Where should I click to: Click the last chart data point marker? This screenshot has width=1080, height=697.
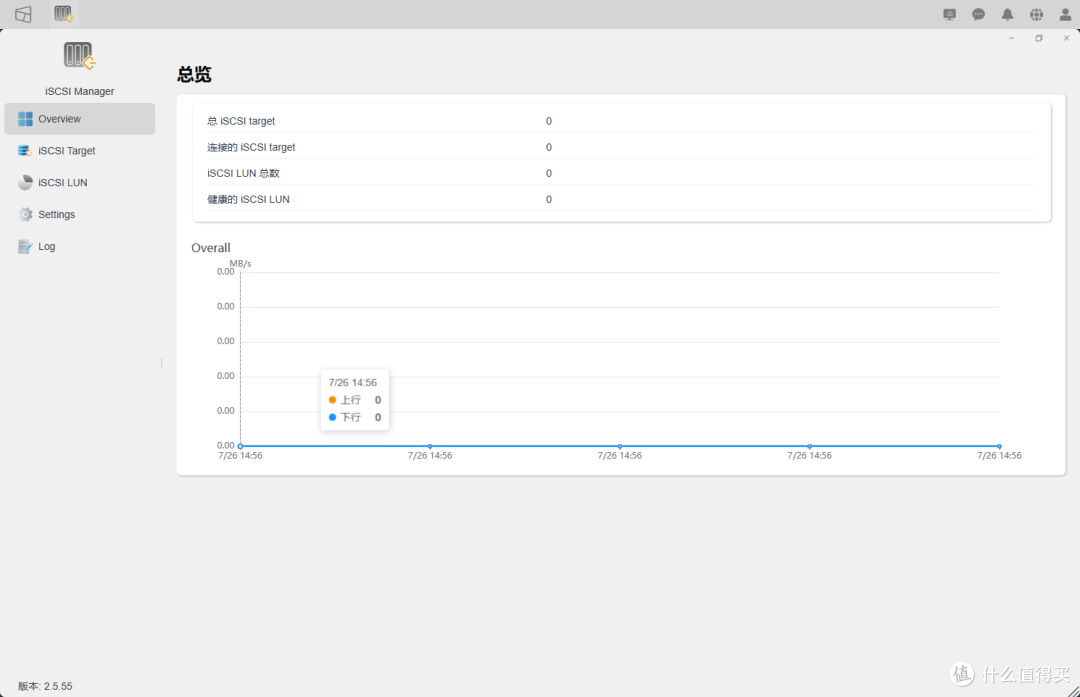coord(999,446)
